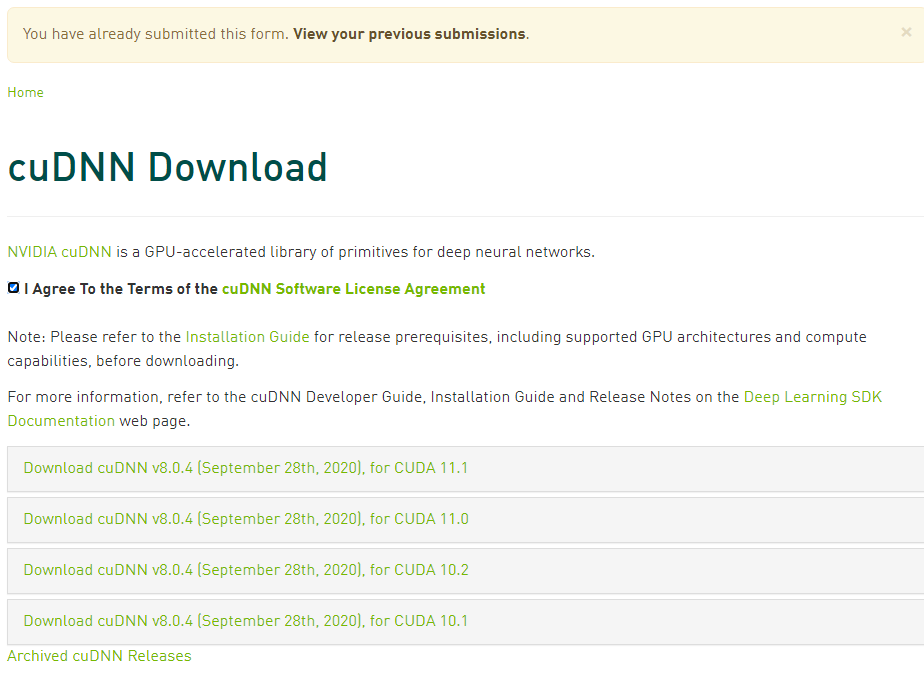
Task: Expand Download cuDNN v8.0.4 for CUDA 10.2
Action: coord(466,571)
